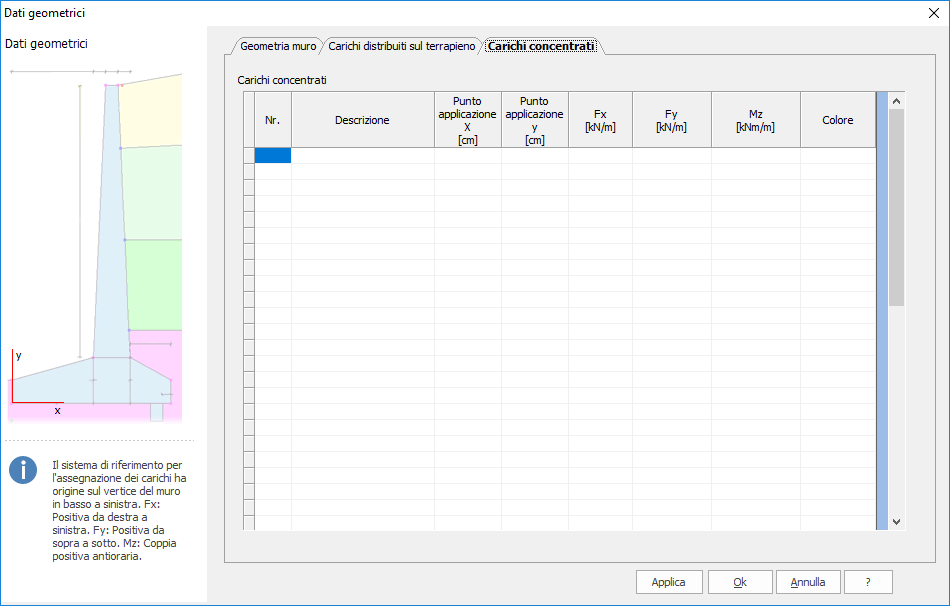Click the first row's Descrizione cell
The width and height of the screenshot is (950, 606).
click(x=362, y=156)
